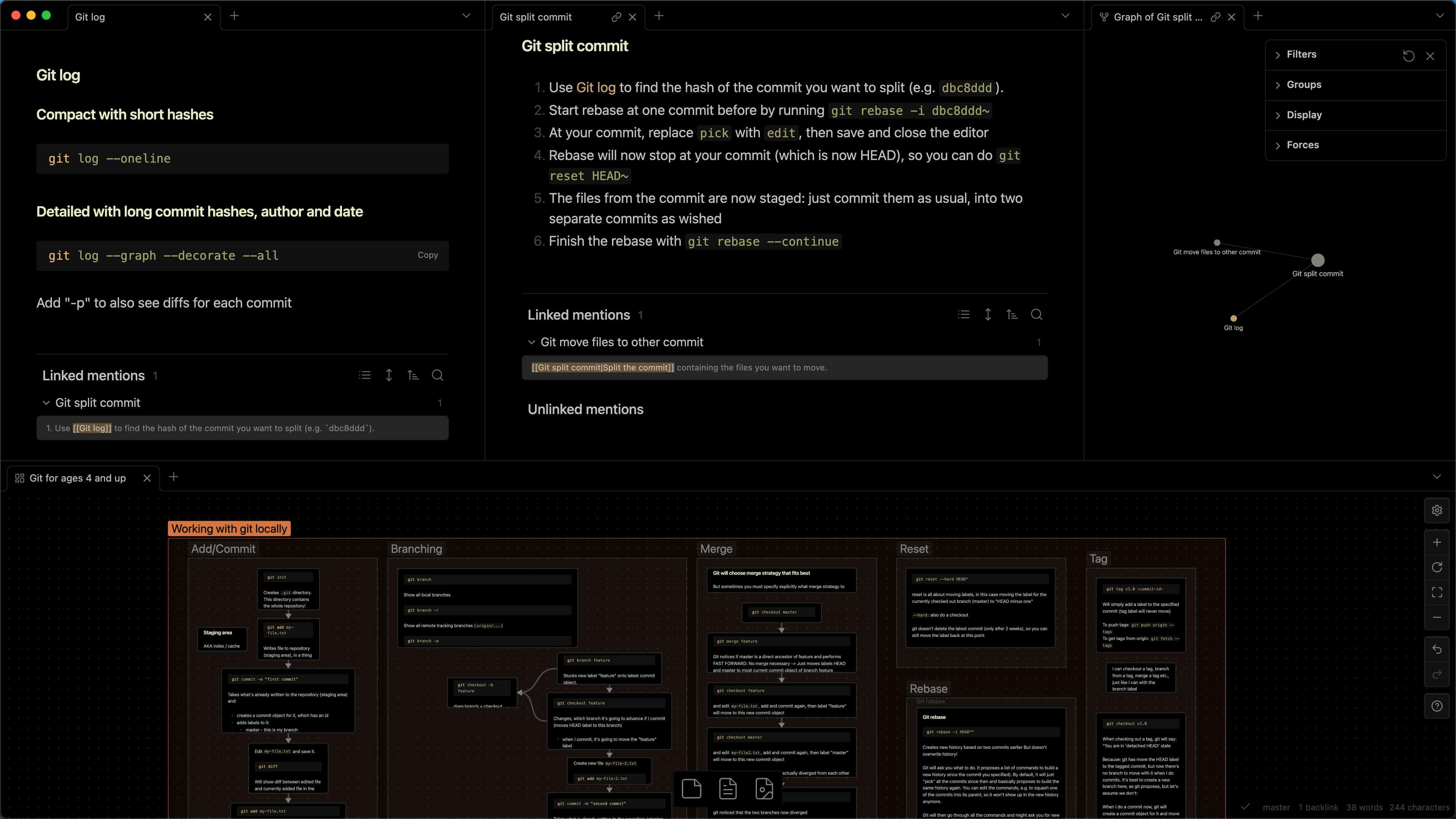The image size is (1456, 819).
Task: Toggle collapse results in Git split commit backlinks
Action: [964, 315]
